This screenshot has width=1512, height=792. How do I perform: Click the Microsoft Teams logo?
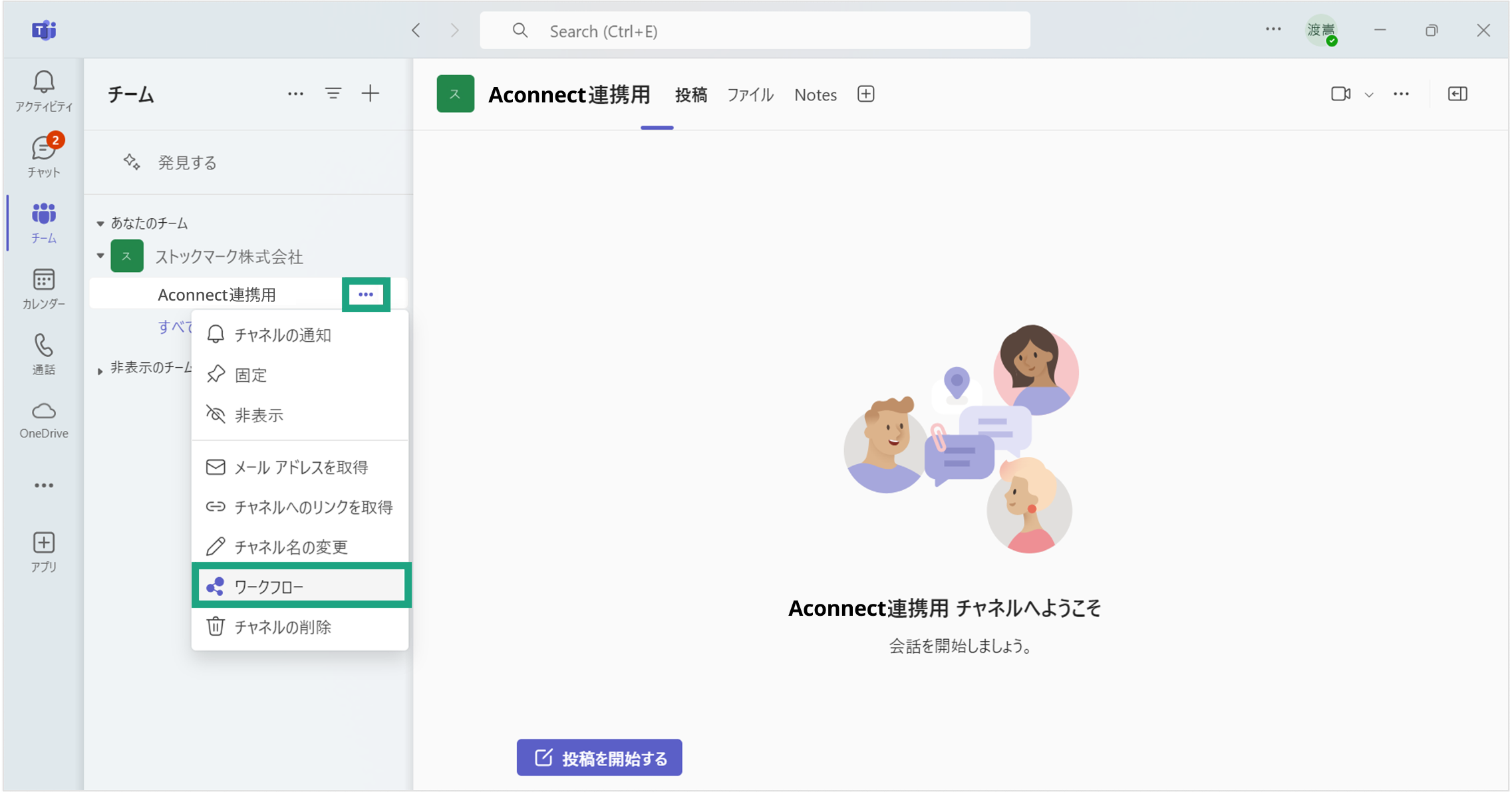(44, 30)
